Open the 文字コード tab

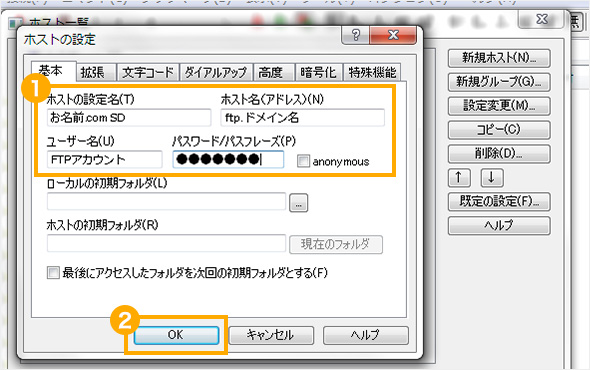[x=148, y=72]
